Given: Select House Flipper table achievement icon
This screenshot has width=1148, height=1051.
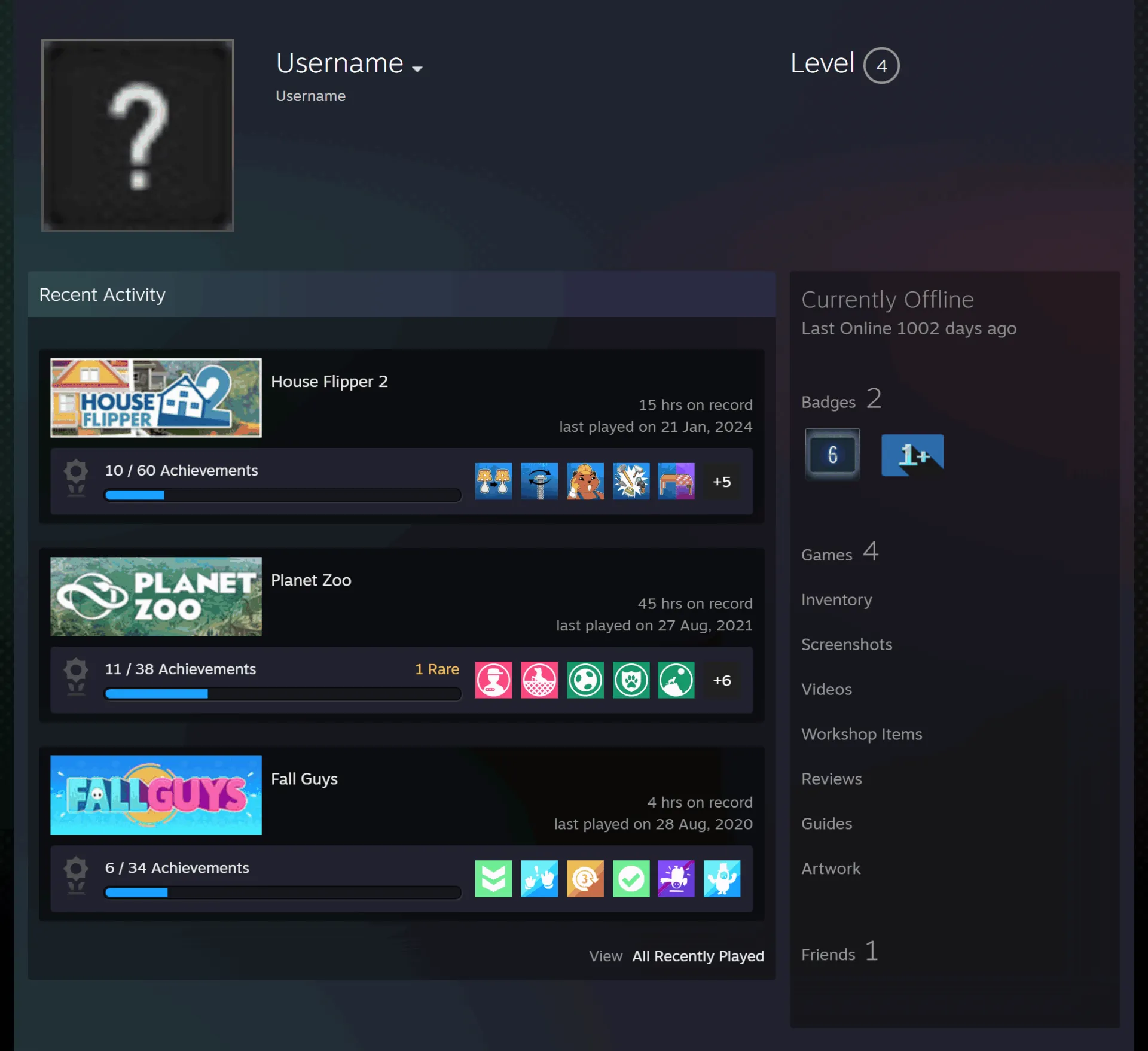Looking at the screenshot, I should 676,481.
